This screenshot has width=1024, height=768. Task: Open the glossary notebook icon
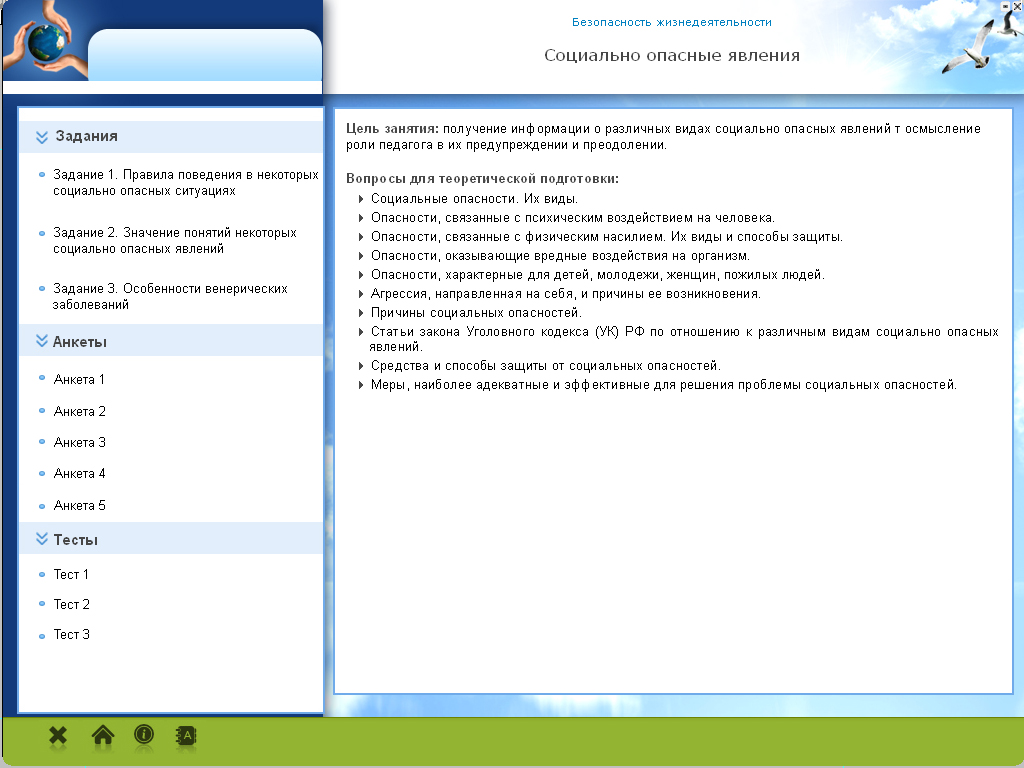pos(186,736)
